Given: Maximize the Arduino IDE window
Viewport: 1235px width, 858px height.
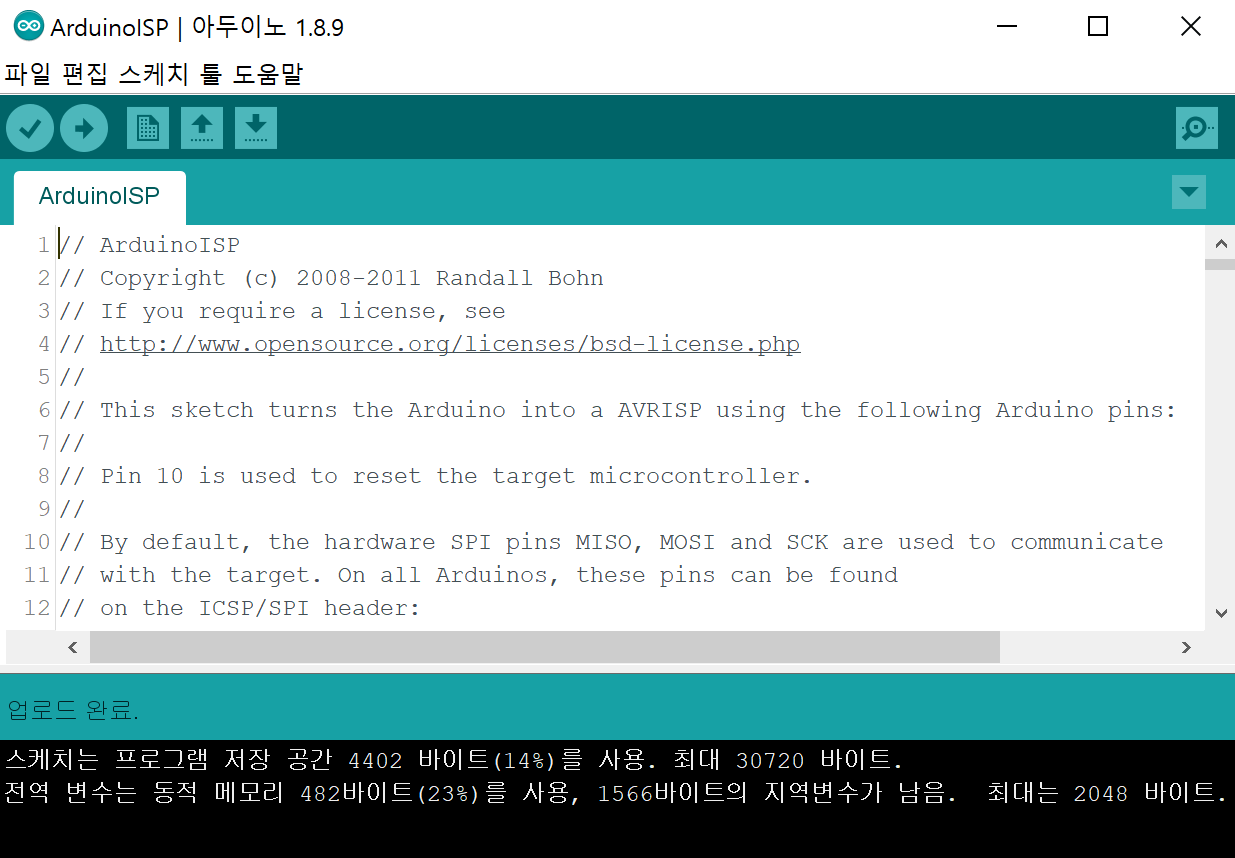Looking at the screenshot, I should tap(1097, 27).
